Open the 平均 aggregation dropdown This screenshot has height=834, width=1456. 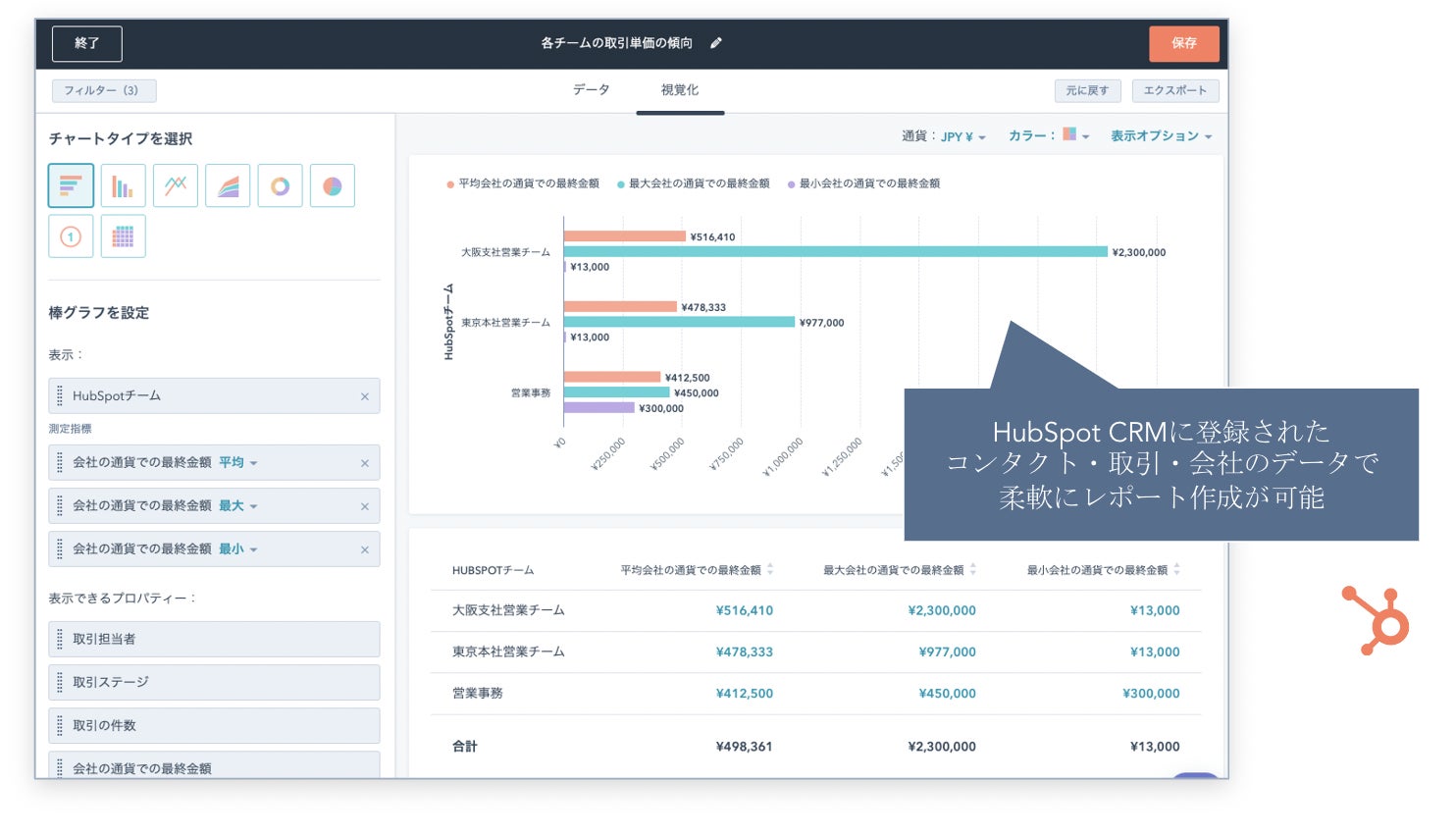pyautogui.click(x=238, y=463)
